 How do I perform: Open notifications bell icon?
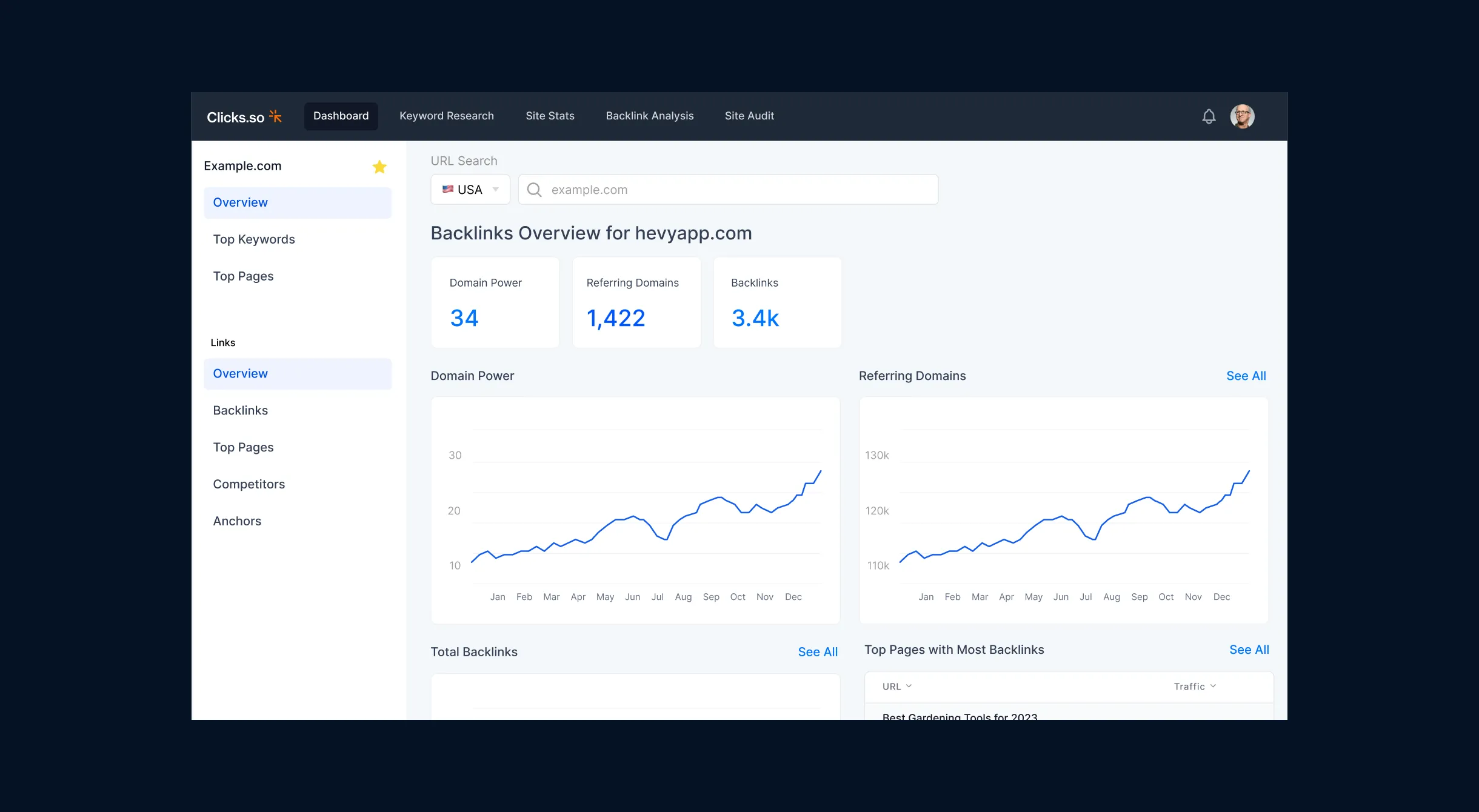point(1209,116)
